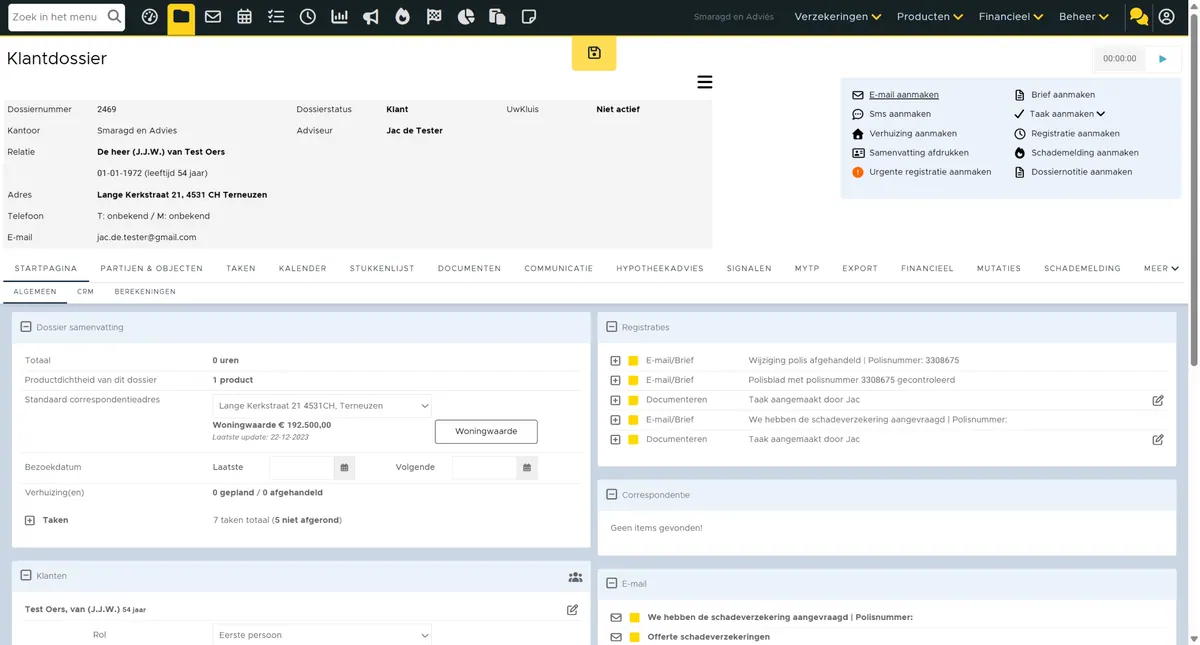Open the Financieel dropdown menu
This screenshot has width=1200, height=645.
click(x=1011, y=17)
